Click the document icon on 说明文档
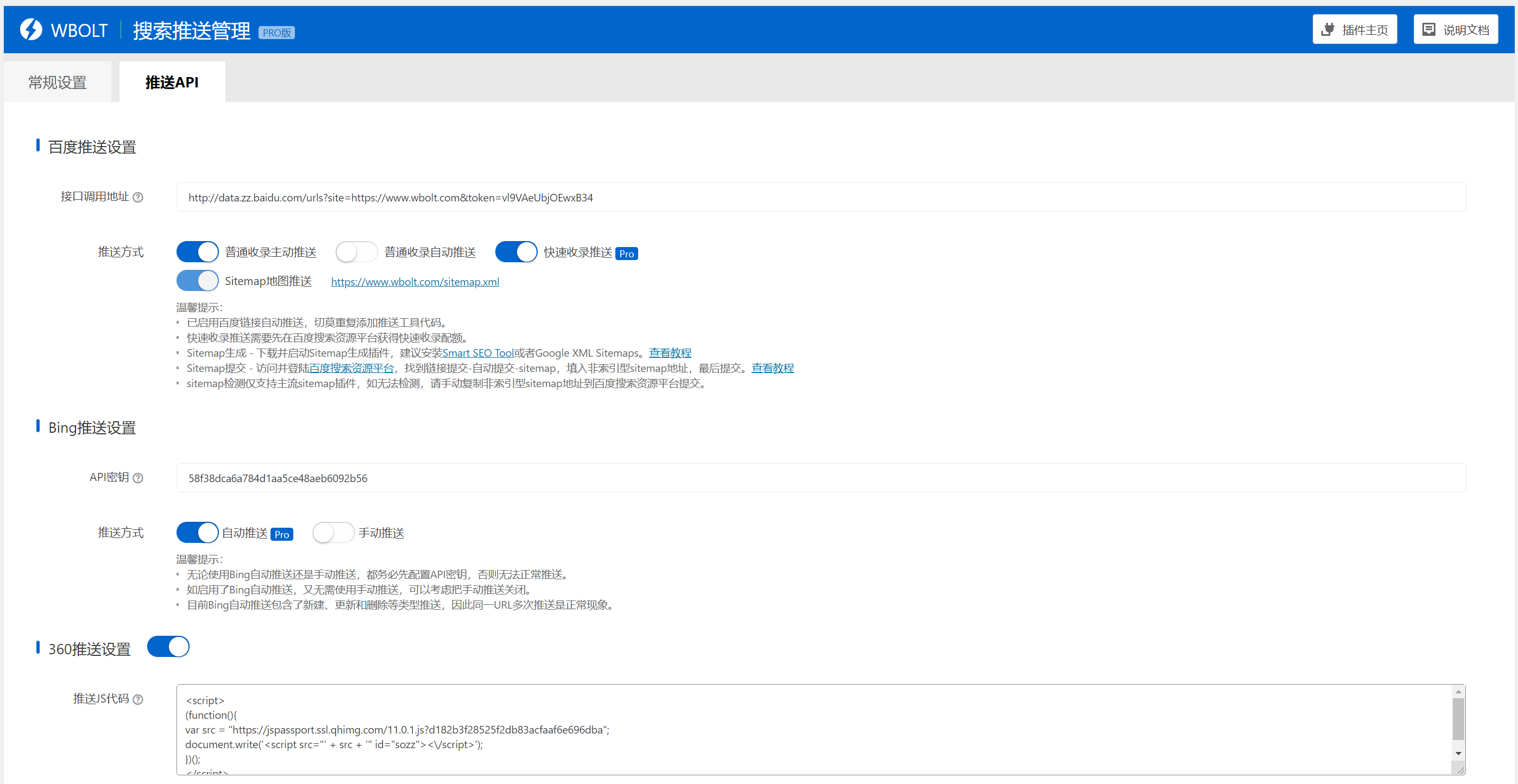The height and width of the screenshot is (784, 1518). (1428, 29)
